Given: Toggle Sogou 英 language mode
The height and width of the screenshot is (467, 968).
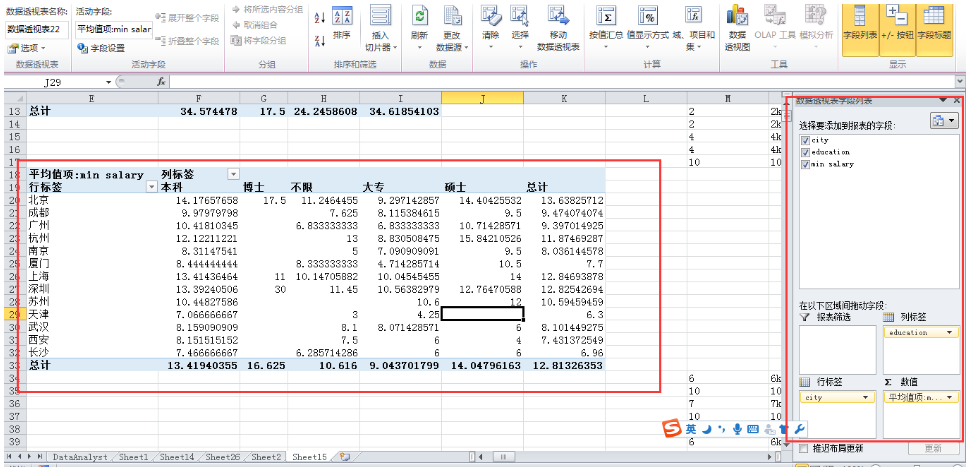Looking at the screenshot, I should (x=691, y=429).
